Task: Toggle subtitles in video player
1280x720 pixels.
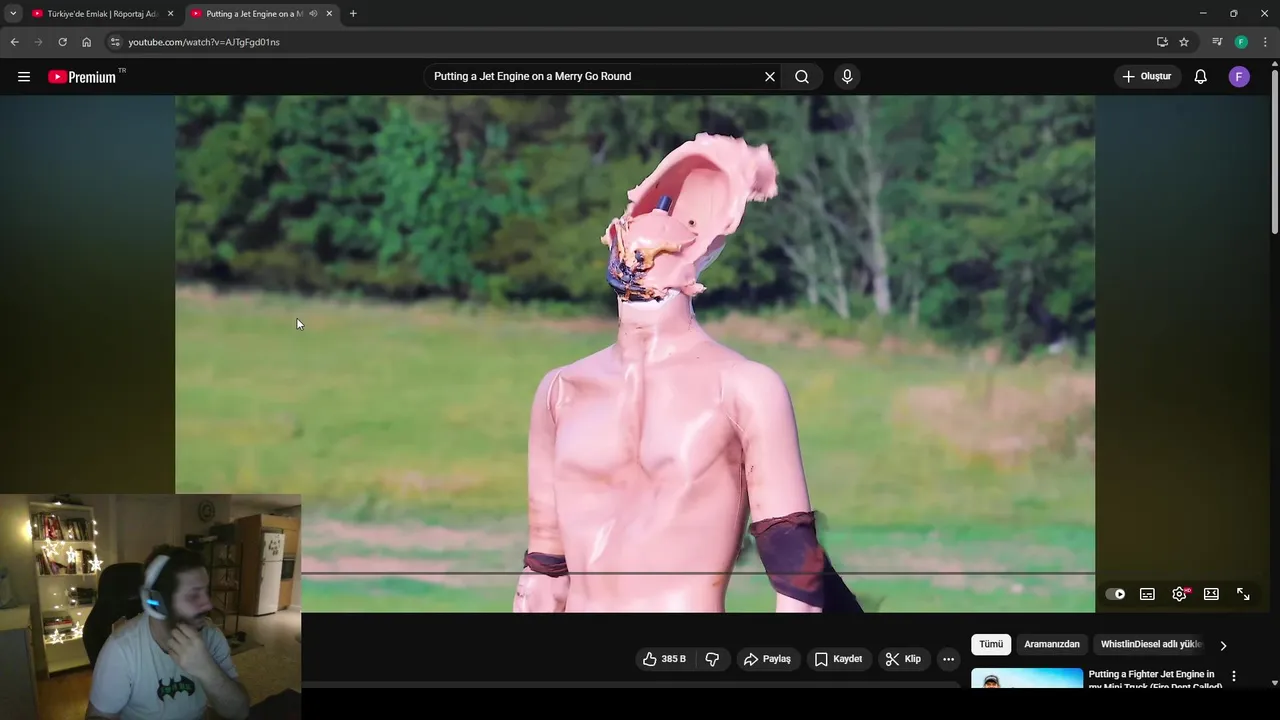Action: (x=1147, y=594)
